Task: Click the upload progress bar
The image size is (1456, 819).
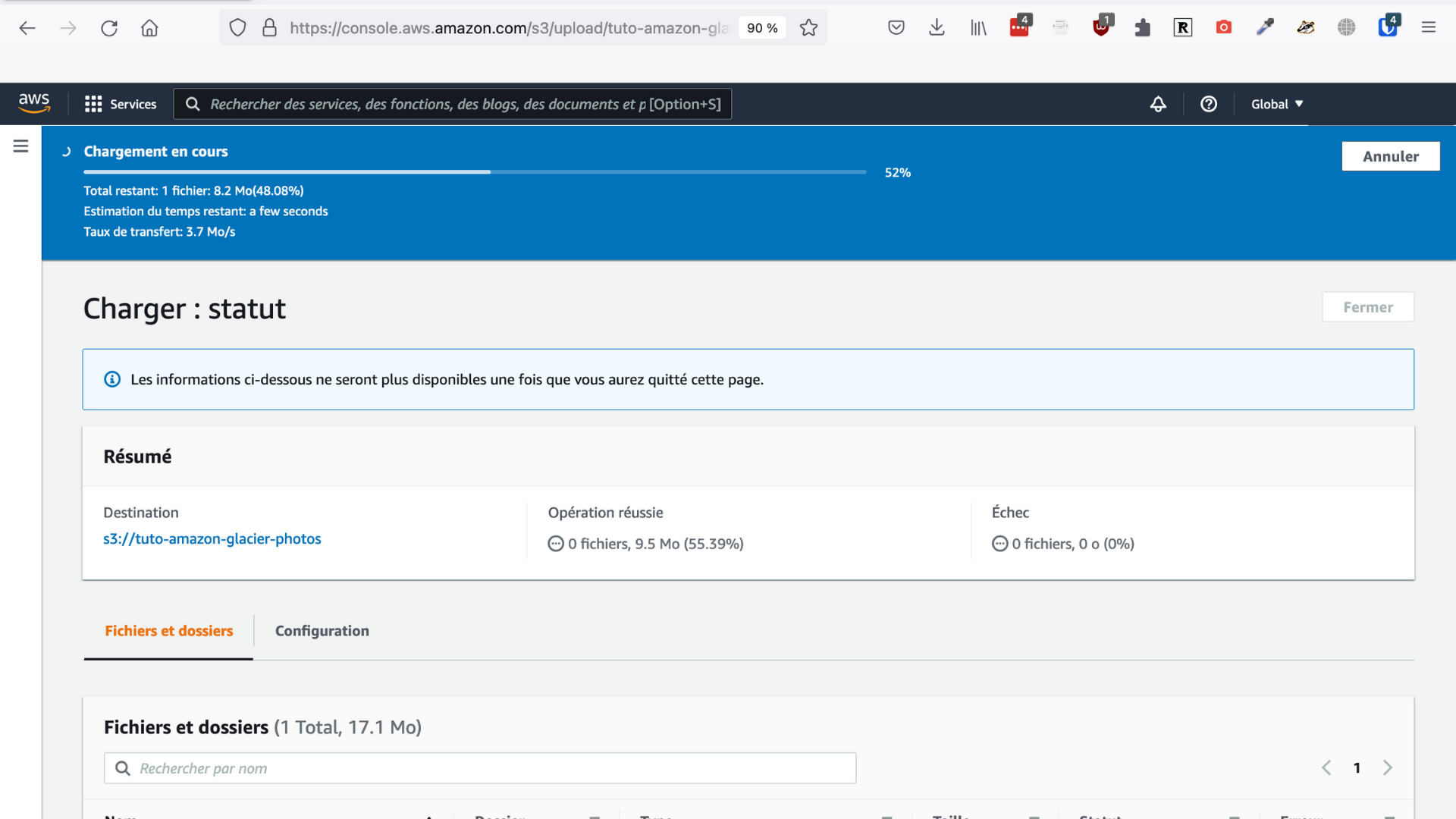Action: 475,172
